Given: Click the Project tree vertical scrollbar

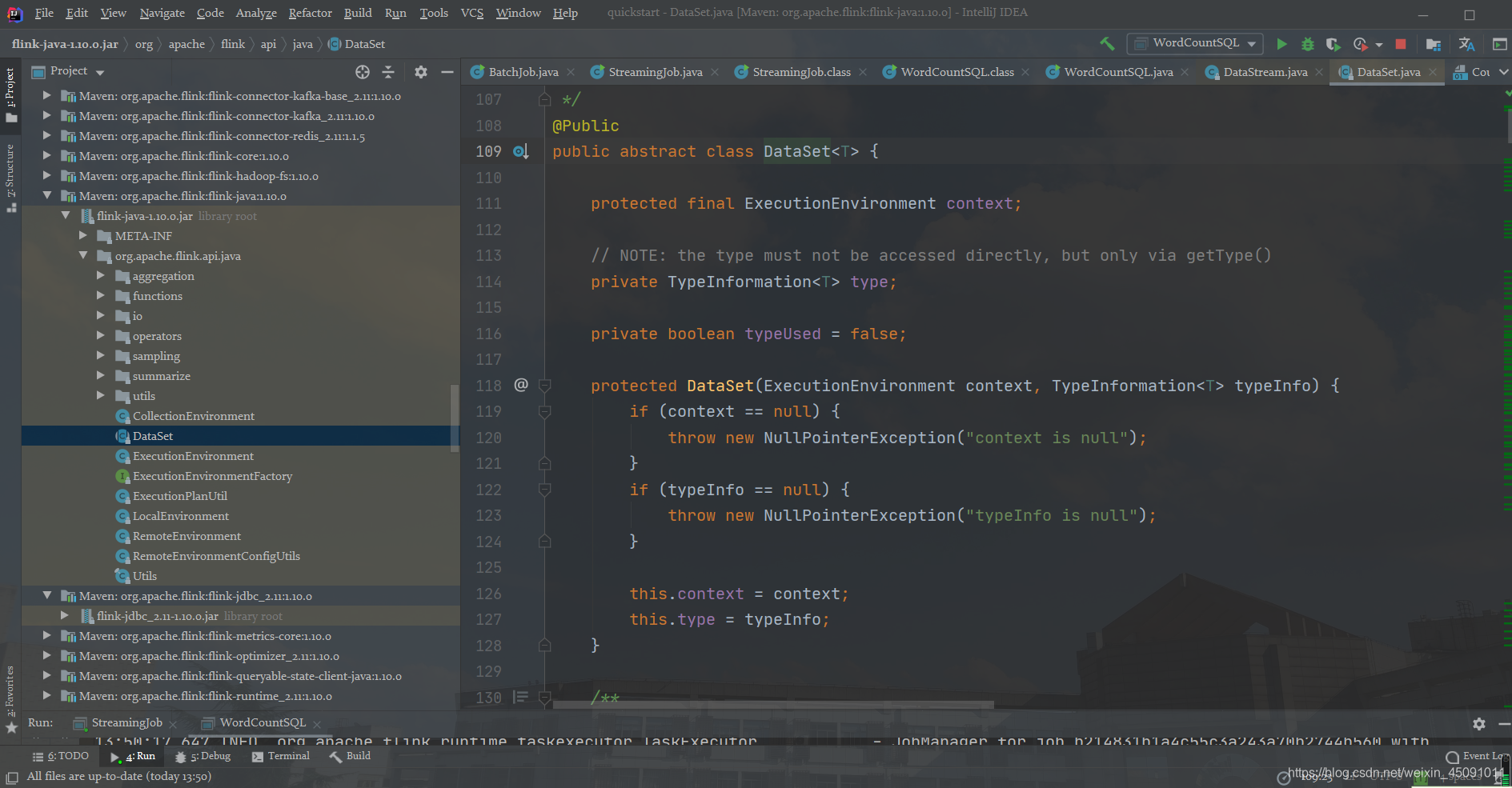Looking at the screenshot, I should (x=455, y=418).
